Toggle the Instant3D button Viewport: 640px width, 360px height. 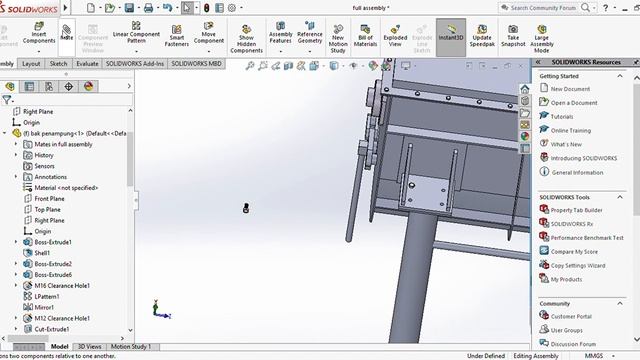click(x=451, y=38)
